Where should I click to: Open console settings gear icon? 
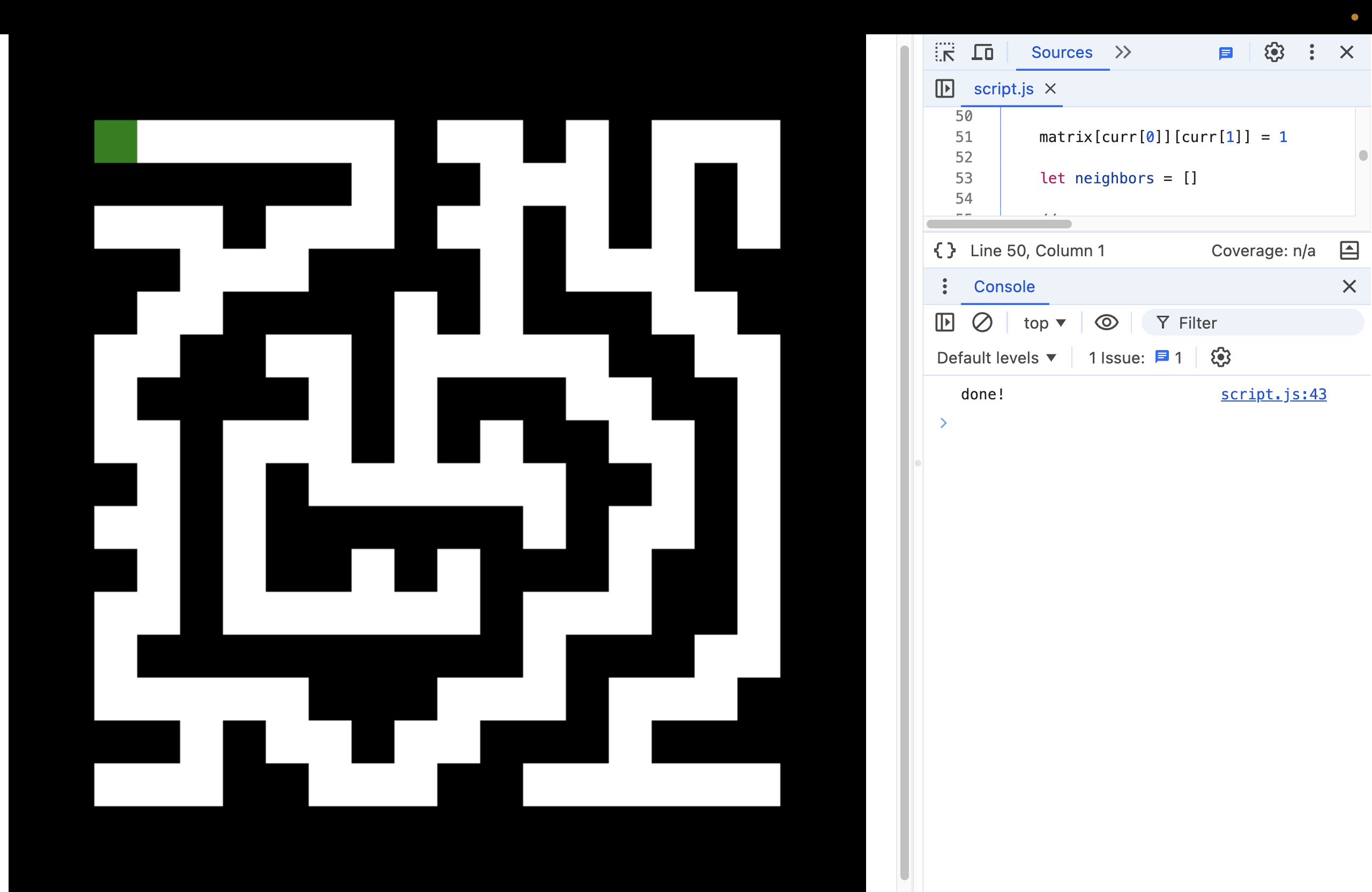tap(1220, 358)
